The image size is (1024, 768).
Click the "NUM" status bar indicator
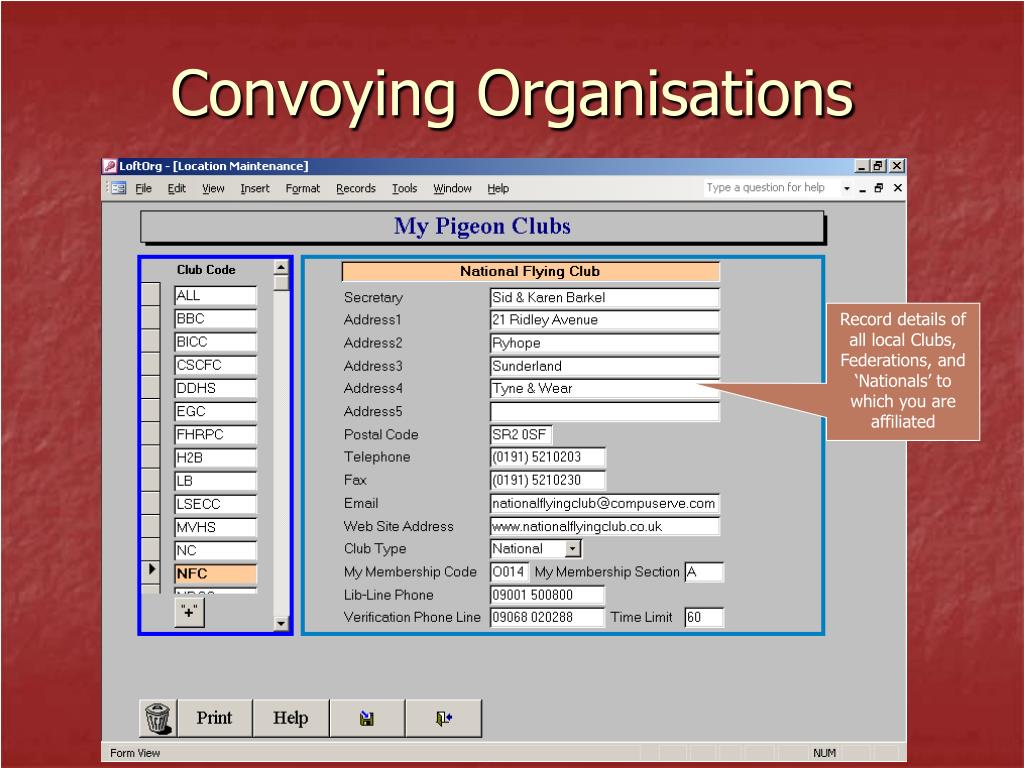point(824,753)
